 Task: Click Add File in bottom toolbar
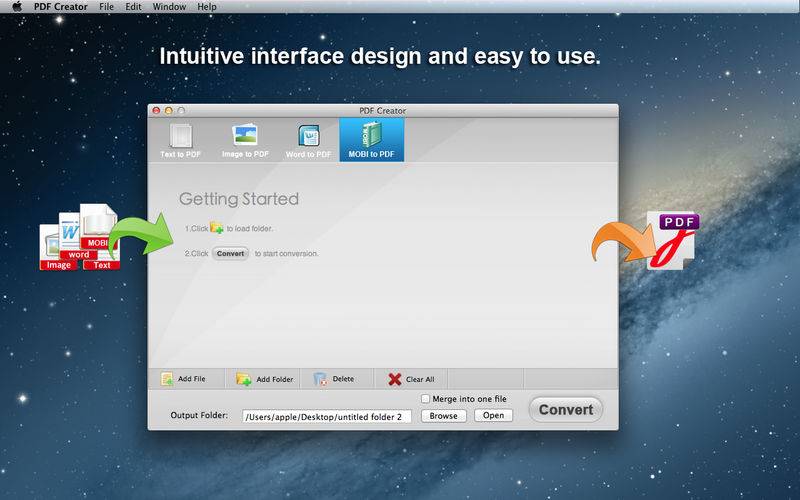(x=183, y=379)
